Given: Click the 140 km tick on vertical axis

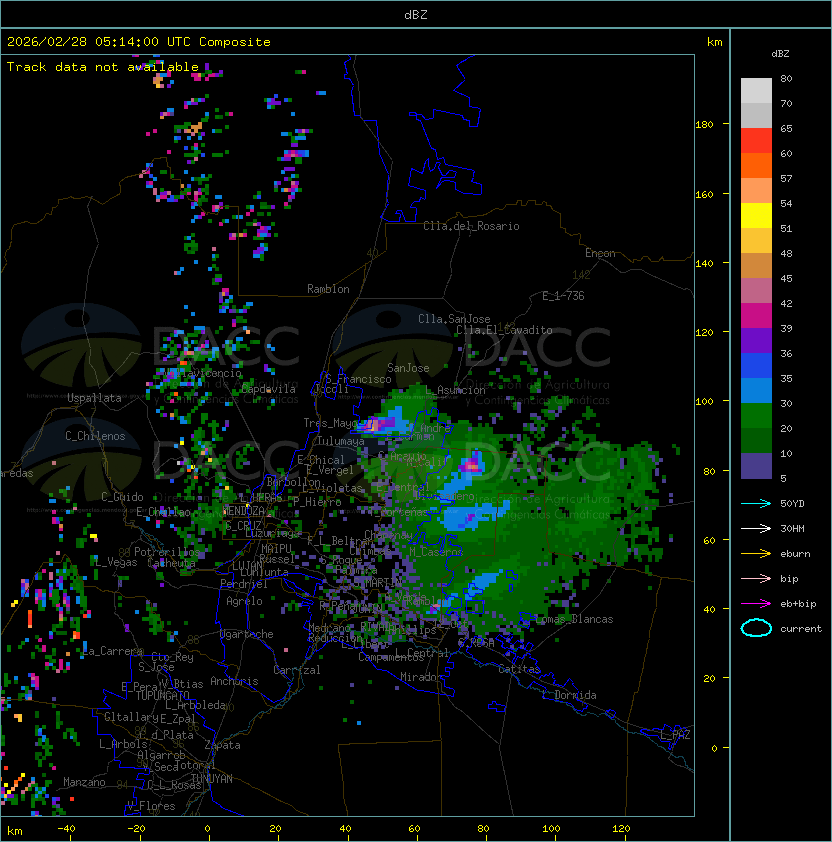Looking at the screenshot, I should (704, 263).
